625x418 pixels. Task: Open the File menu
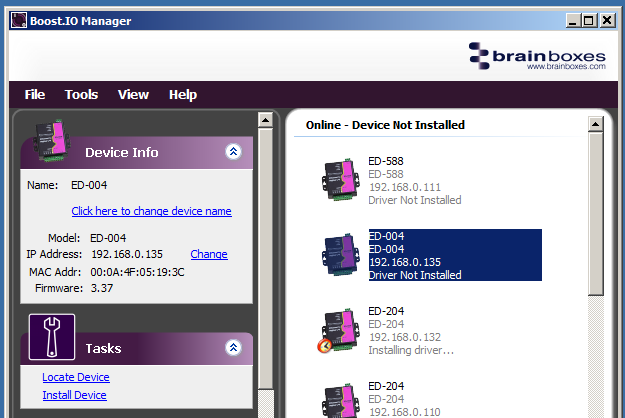click(x=35, y=95)
